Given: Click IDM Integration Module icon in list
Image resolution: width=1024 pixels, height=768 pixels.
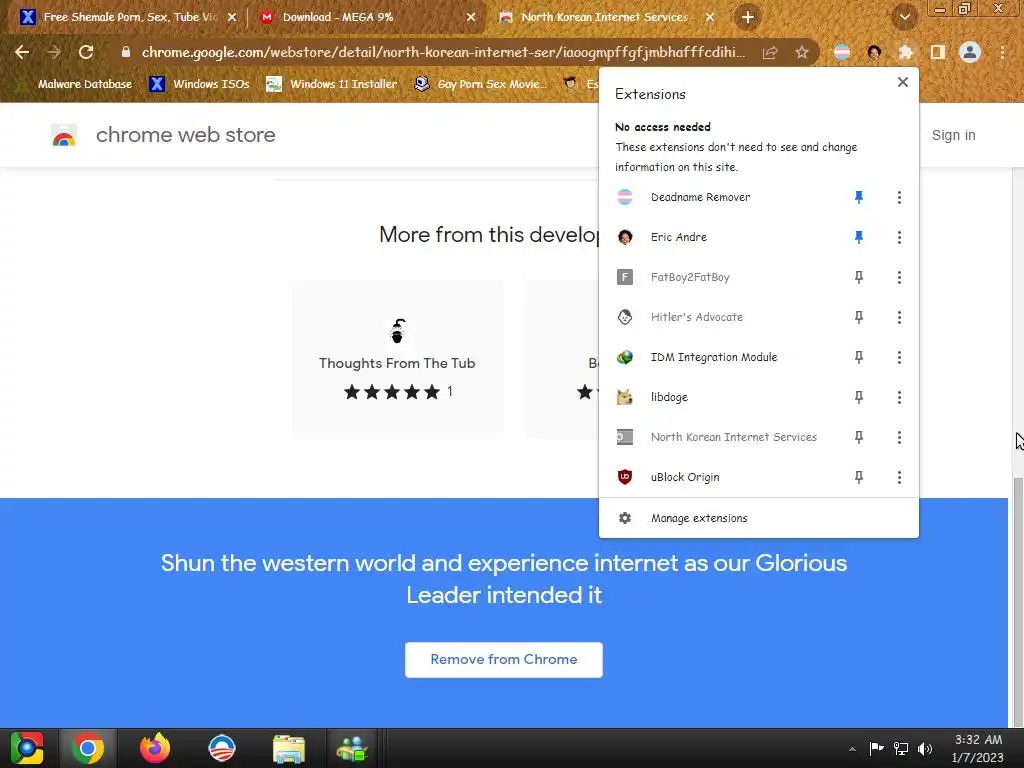Looking at the screenshot, I should [x=625, y=357].
